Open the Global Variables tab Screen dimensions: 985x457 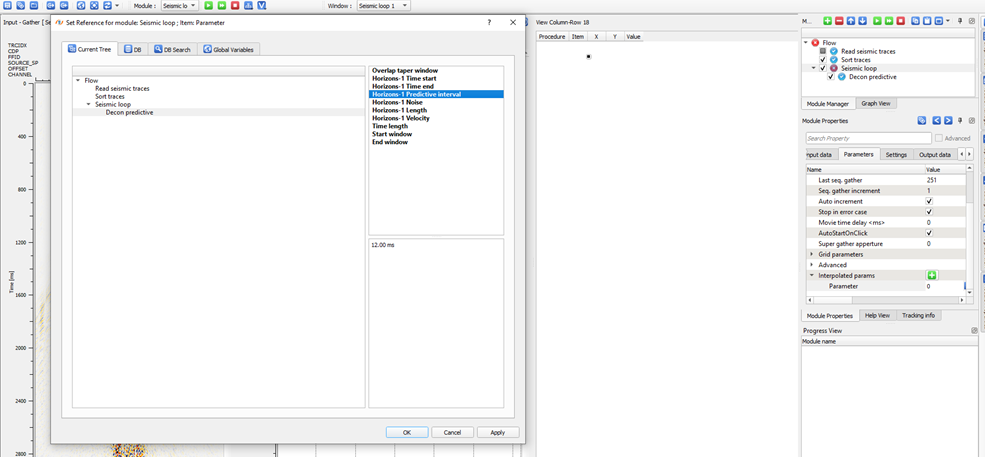tap(228, 49)
